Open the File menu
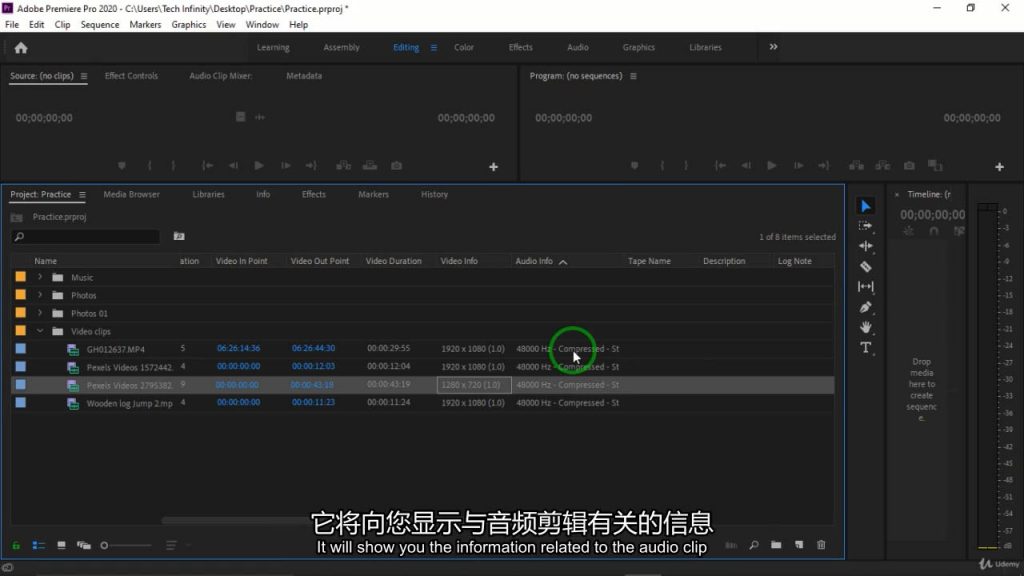1024x576 pixels. (x=12, y=25)
